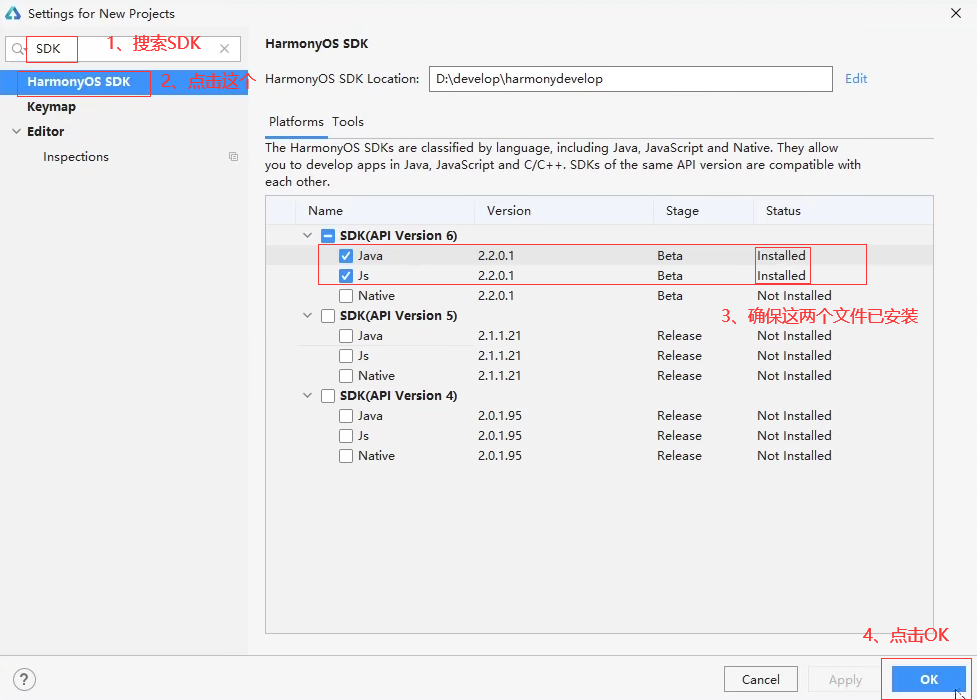
Task: Click the search magnifier icon
Action: click(x=17, y=49)
